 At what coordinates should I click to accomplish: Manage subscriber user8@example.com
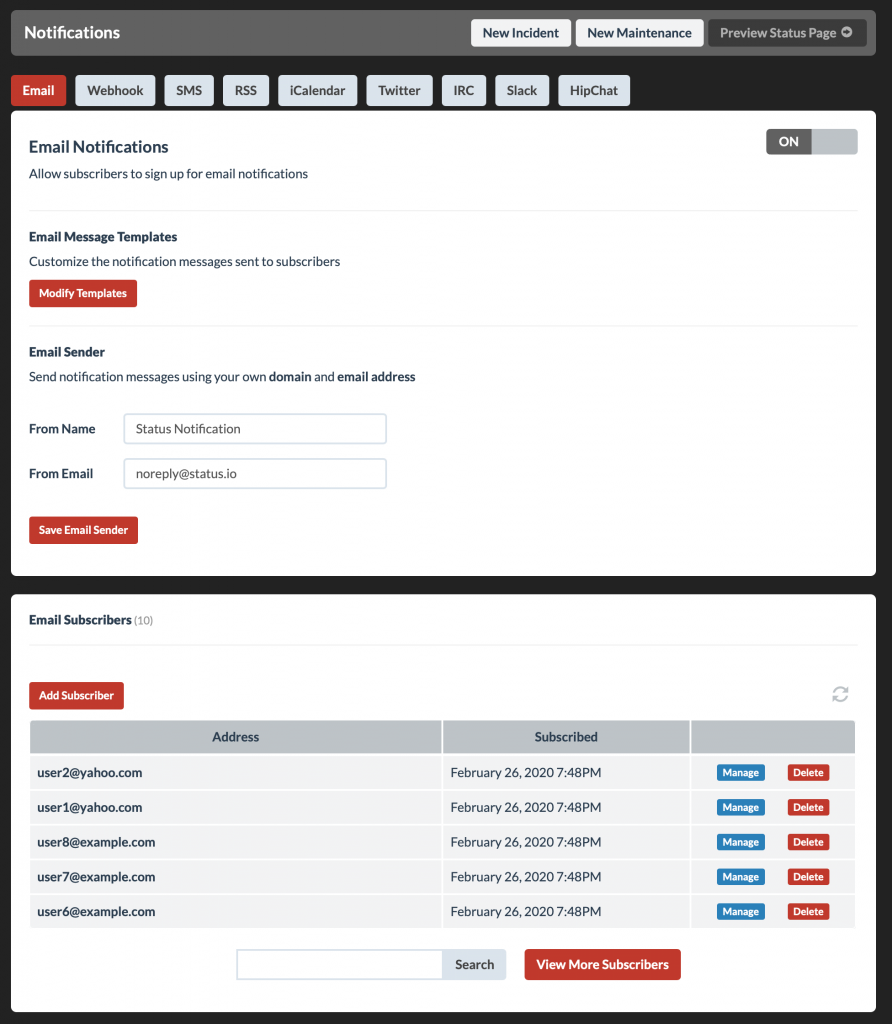tap(741, 842)
